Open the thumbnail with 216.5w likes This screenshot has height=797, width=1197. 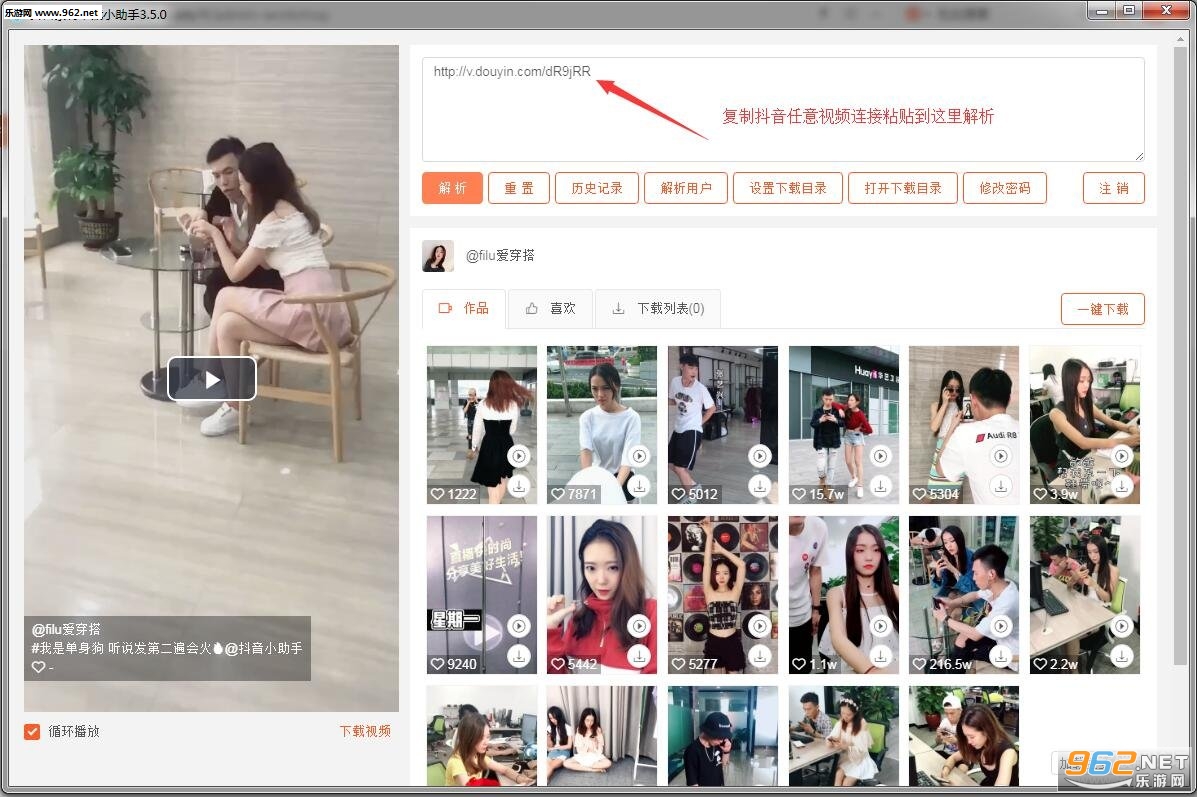964,595
